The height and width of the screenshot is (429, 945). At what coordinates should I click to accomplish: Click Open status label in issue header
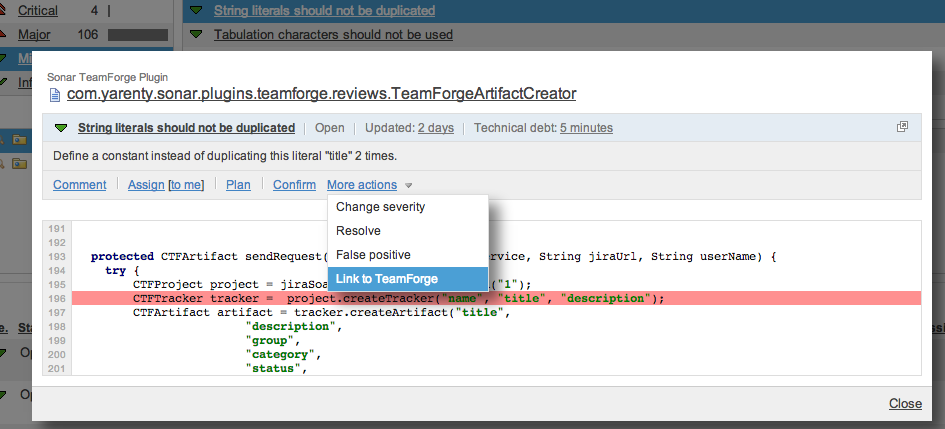pos(330,128)
